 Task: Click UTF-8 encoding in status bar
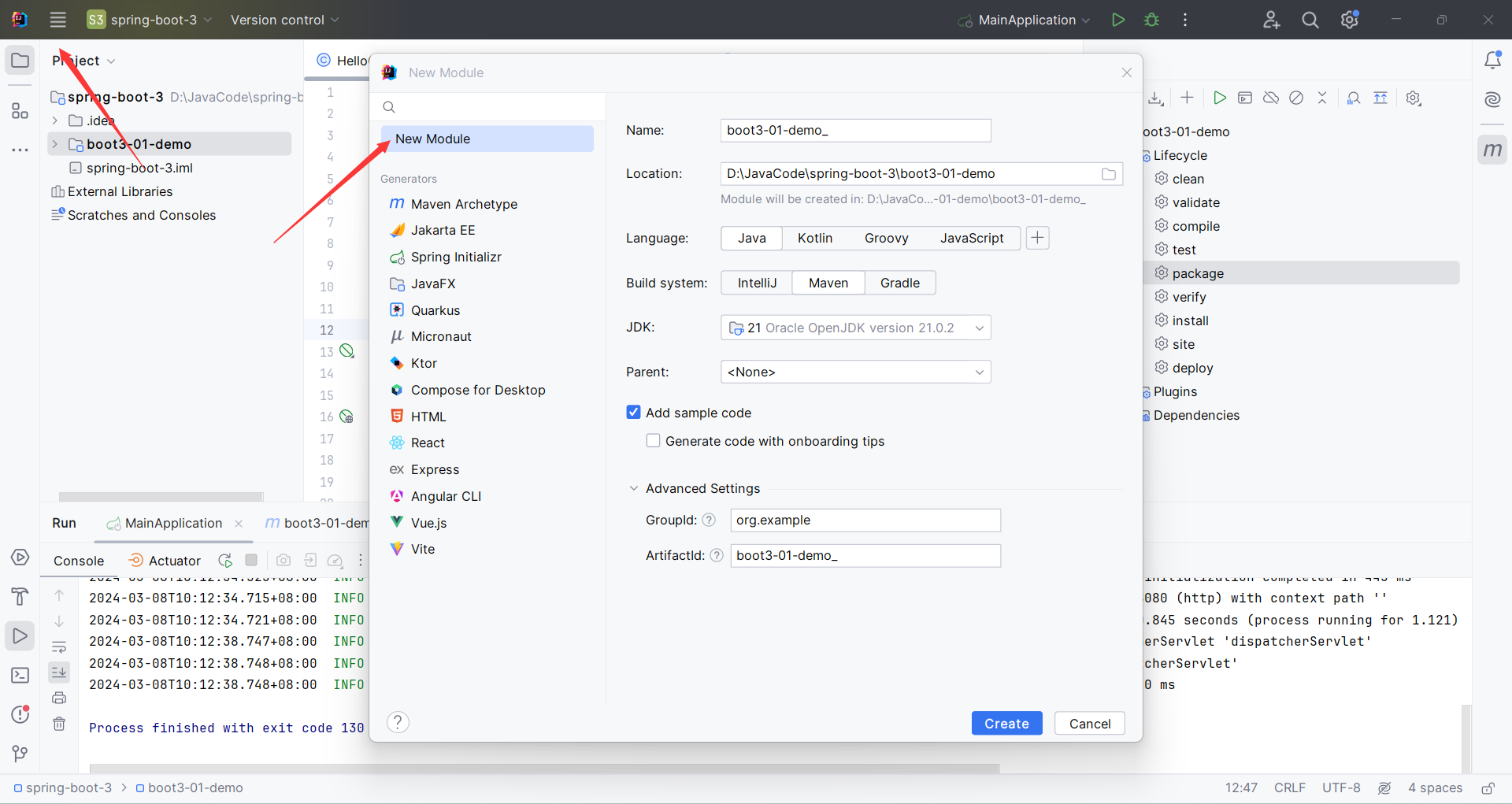coord(1341,787)
